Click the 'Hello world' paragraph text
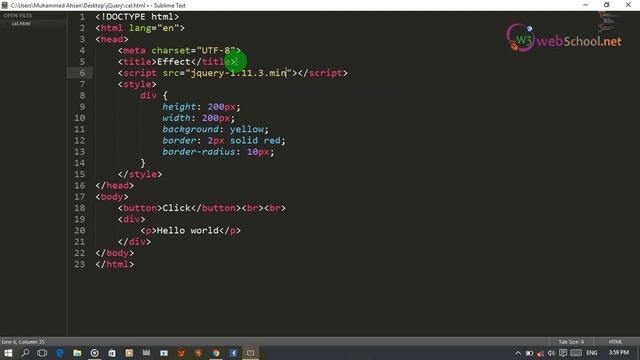Image resolution: width=640 pixels, height=360 pixels. point(188,231)
